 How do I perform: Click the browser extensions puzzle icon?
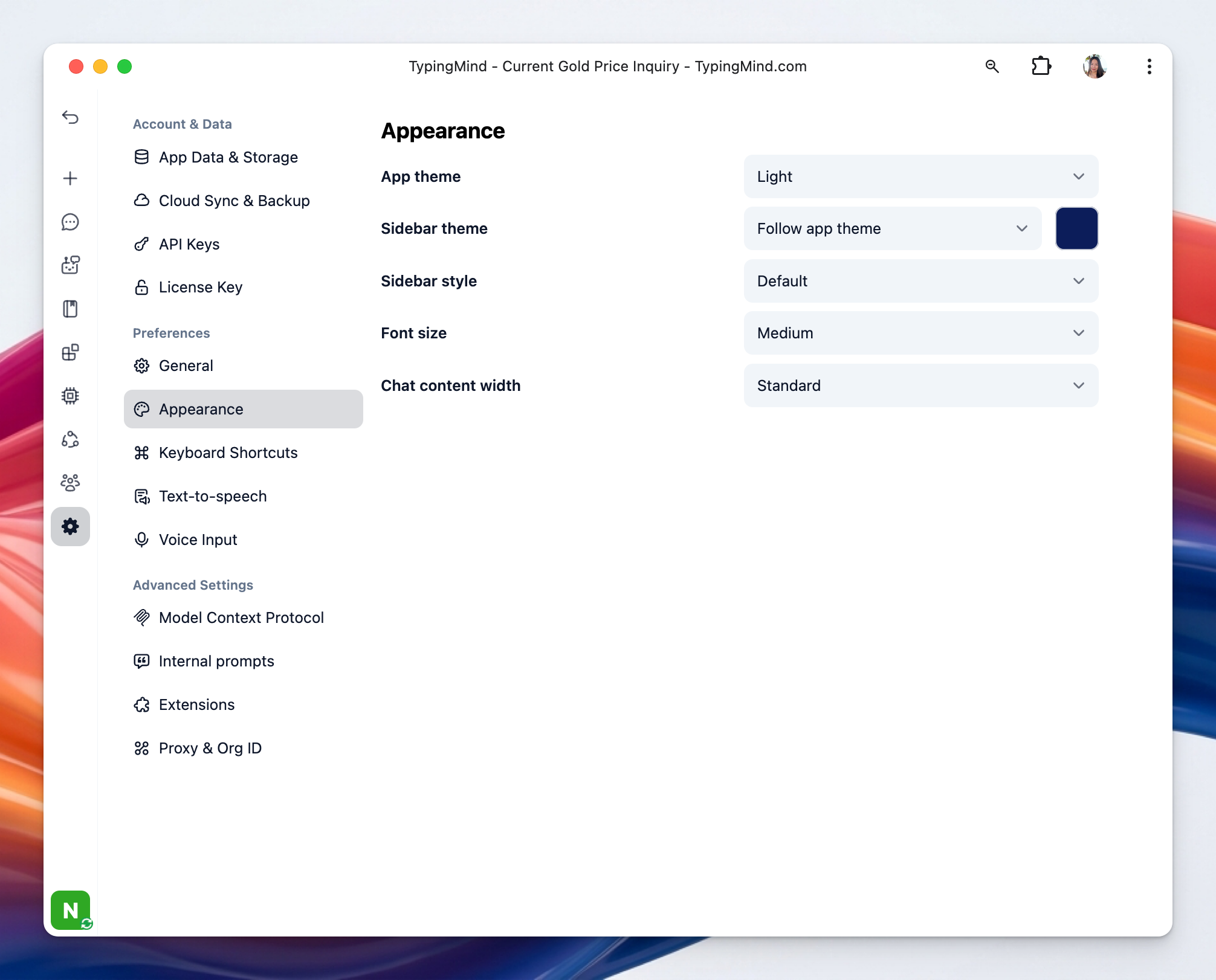click(x=1041, y=66)
